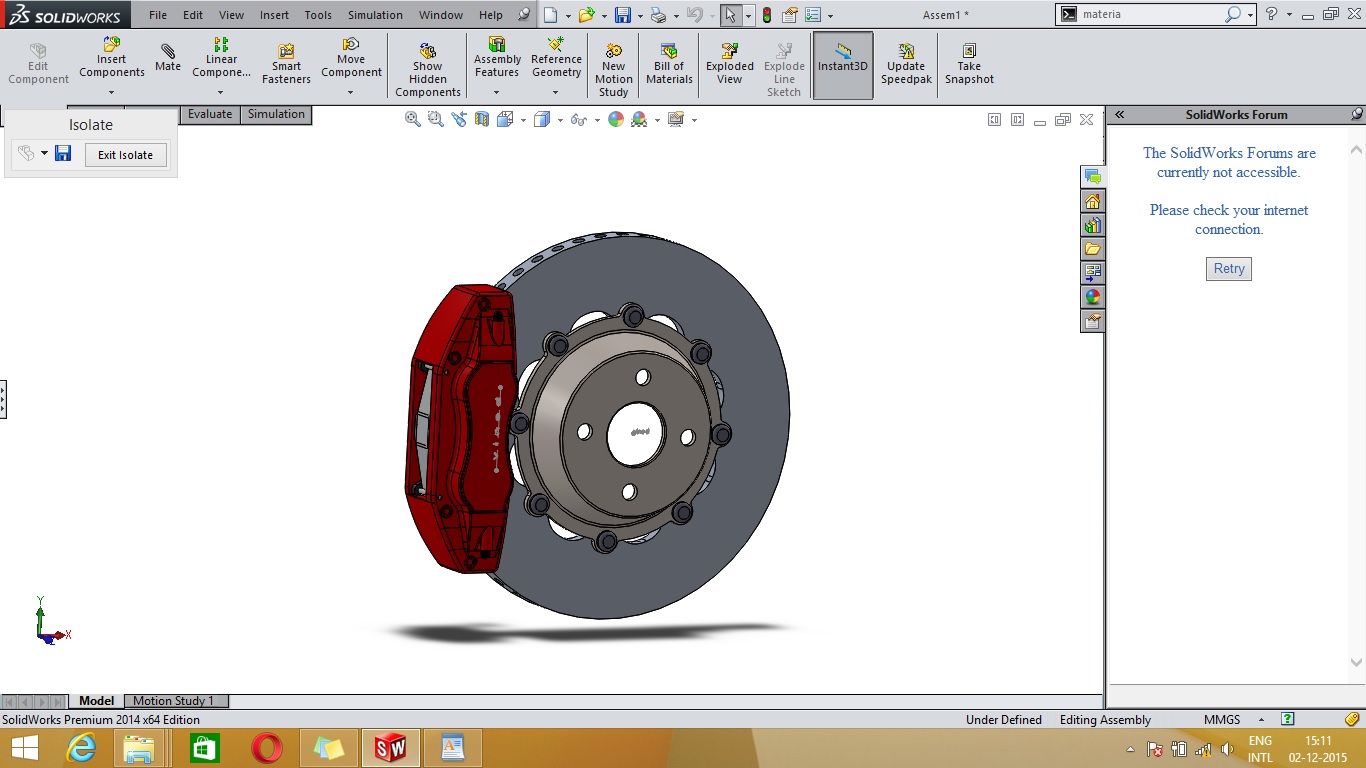Click the Exit Isolate button

click(x=126, y=155)
